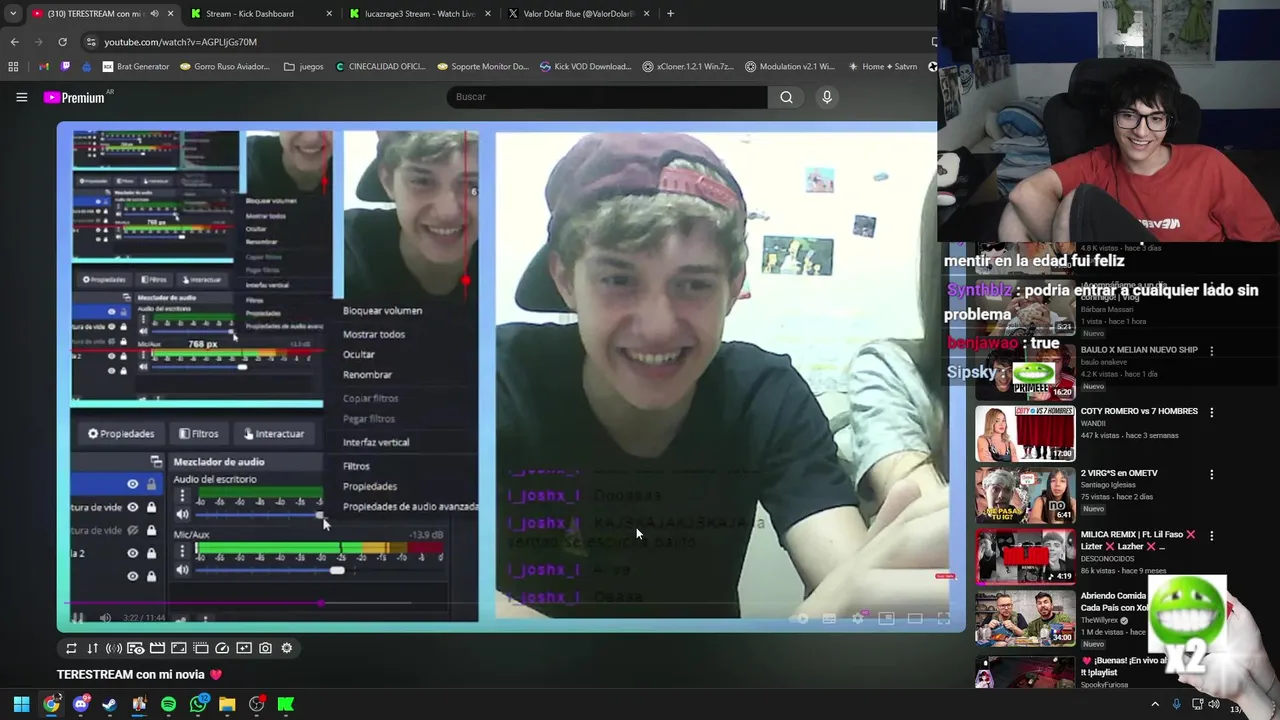The image size is (1280, 720).
Task: Click the loop icon below the video
Action: (x=71, y=648)
